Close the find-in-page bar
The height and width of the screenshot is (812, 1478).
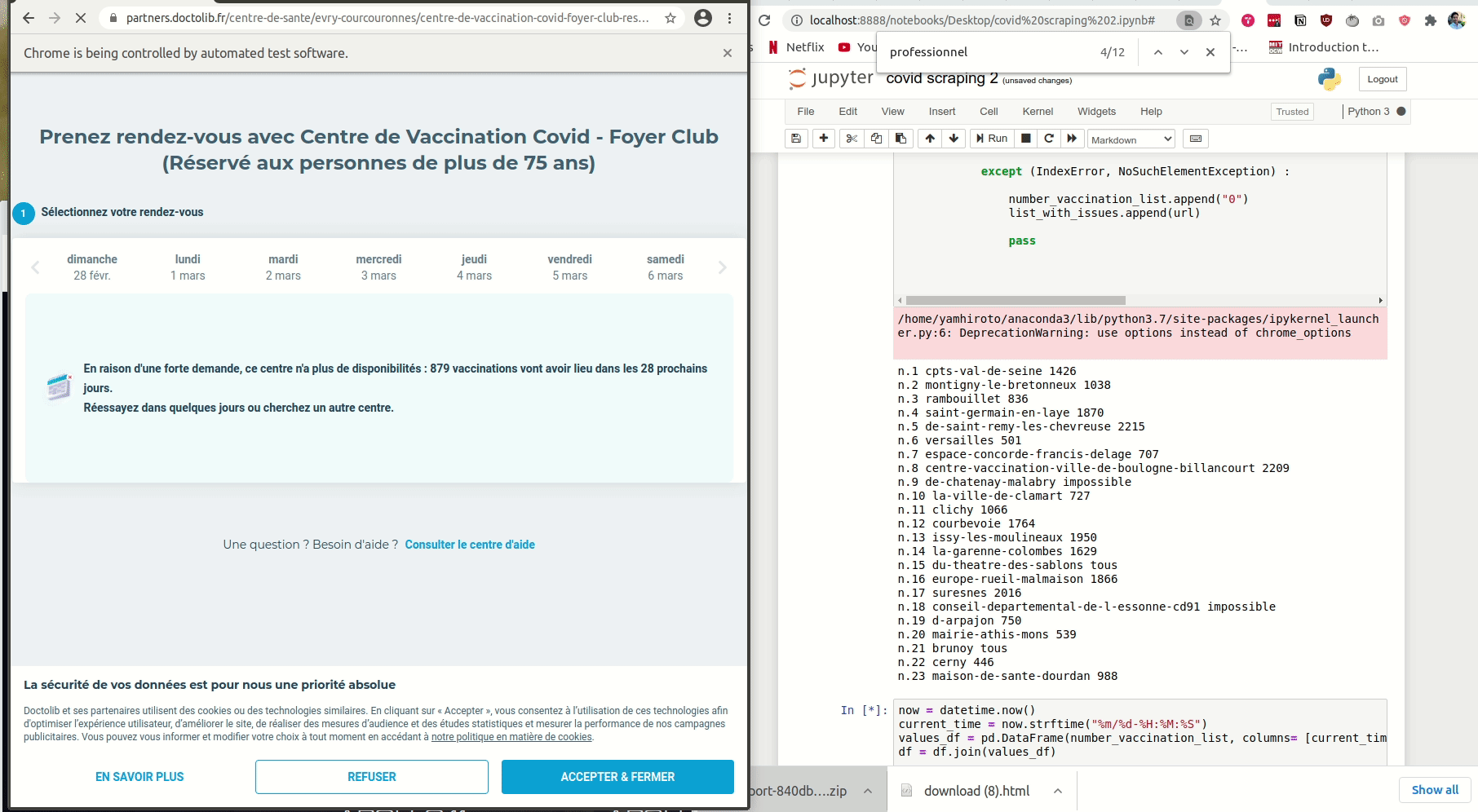1210,52
